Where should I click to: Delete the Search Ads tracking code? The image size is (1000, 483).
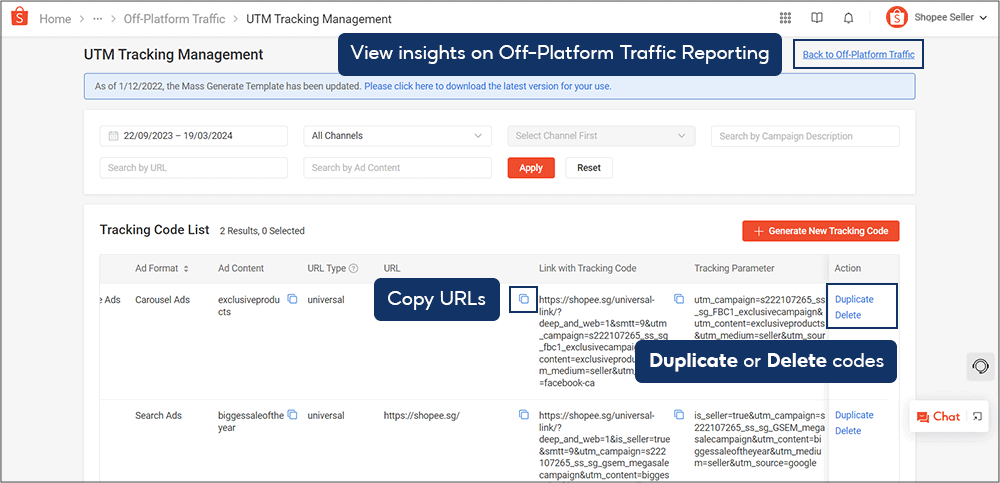(848, 431)
